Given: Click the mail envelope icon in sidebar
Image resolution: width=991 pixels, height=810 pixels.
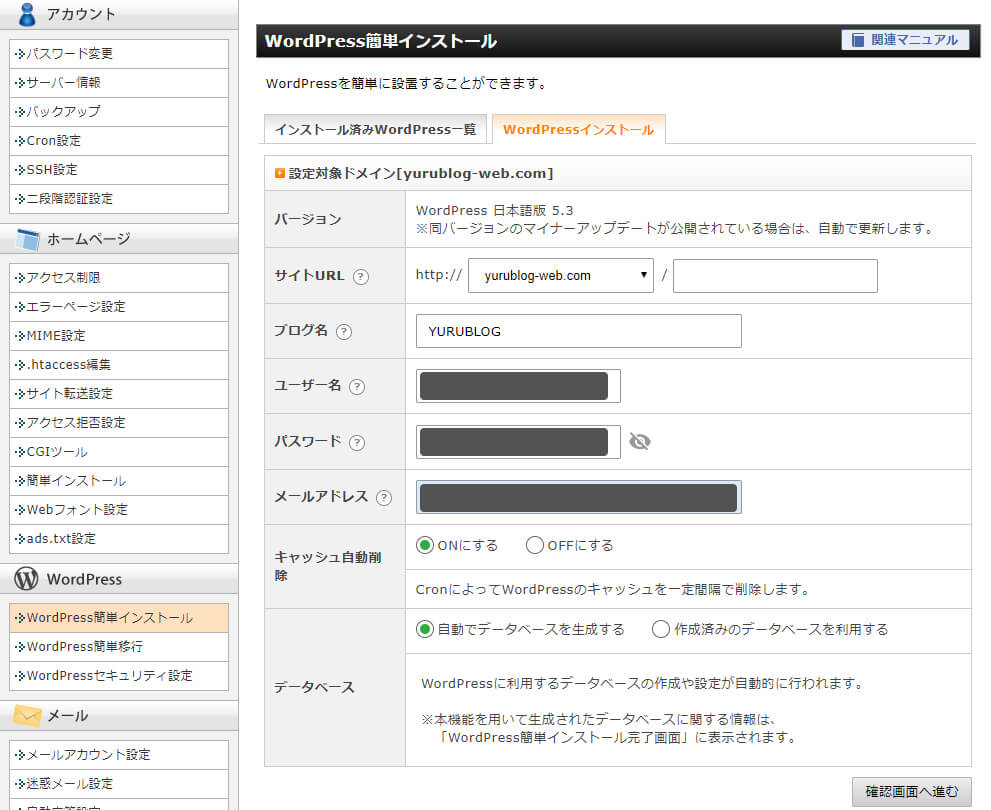Looking at the screenshot, I should (x=27, y=716).
